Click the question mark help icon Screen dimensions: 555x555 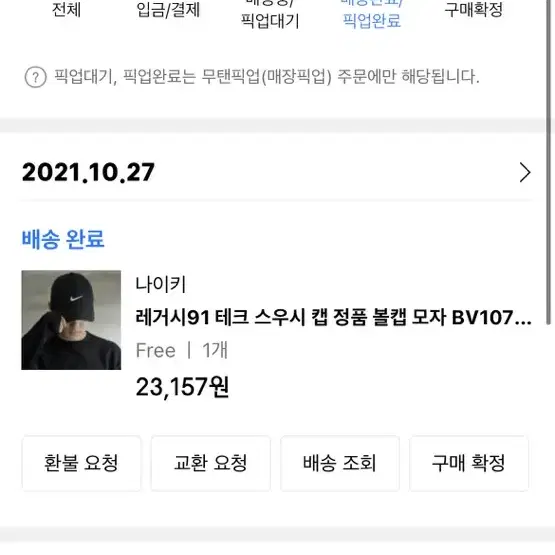(x=35, y=77)
